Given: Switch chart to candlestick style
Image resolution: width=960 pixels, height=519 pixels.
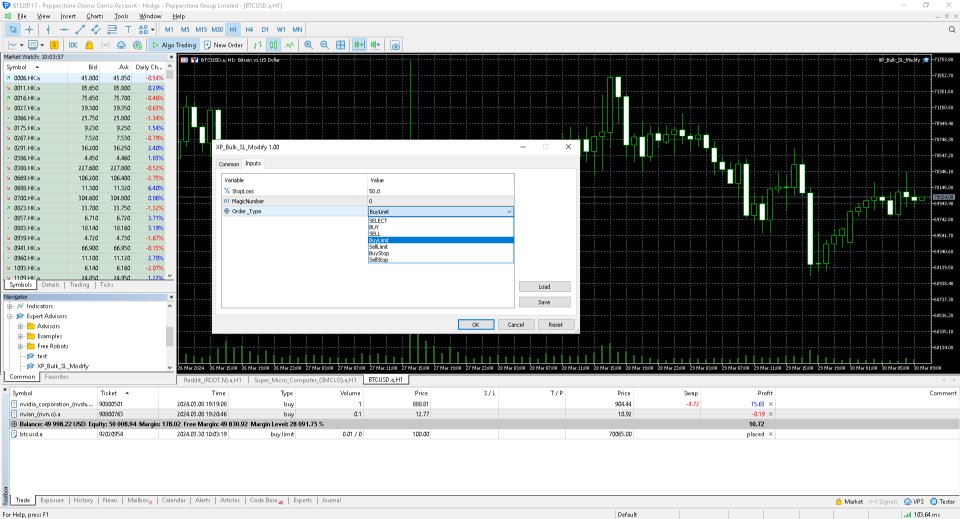Looking at the screenshot, I should click(x=274, y=45).
